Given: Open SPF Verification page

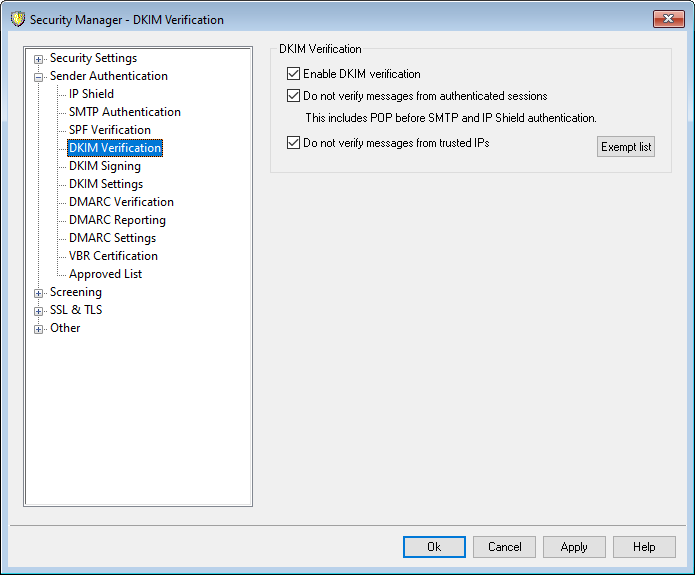Looking at the screenshot, I should 110,130.
